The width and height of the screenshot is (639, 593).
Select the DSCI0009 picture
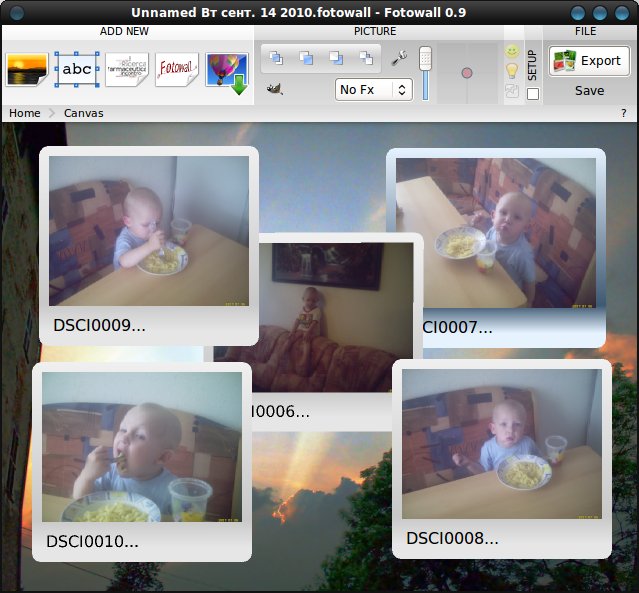click(149, 246)
